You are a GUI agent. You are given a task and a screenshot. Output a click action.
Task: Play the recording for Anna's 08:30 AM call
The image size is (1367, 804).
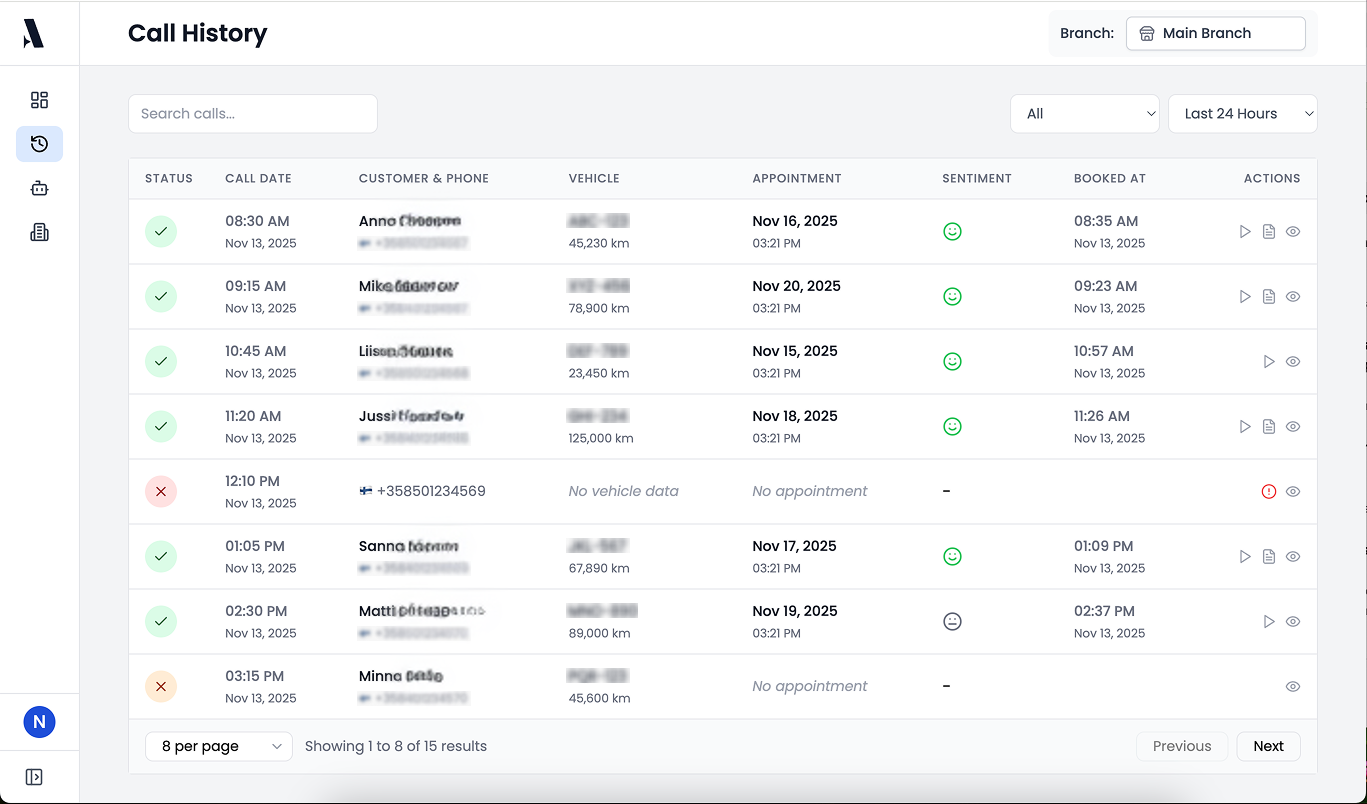[x=1245, y=231]
